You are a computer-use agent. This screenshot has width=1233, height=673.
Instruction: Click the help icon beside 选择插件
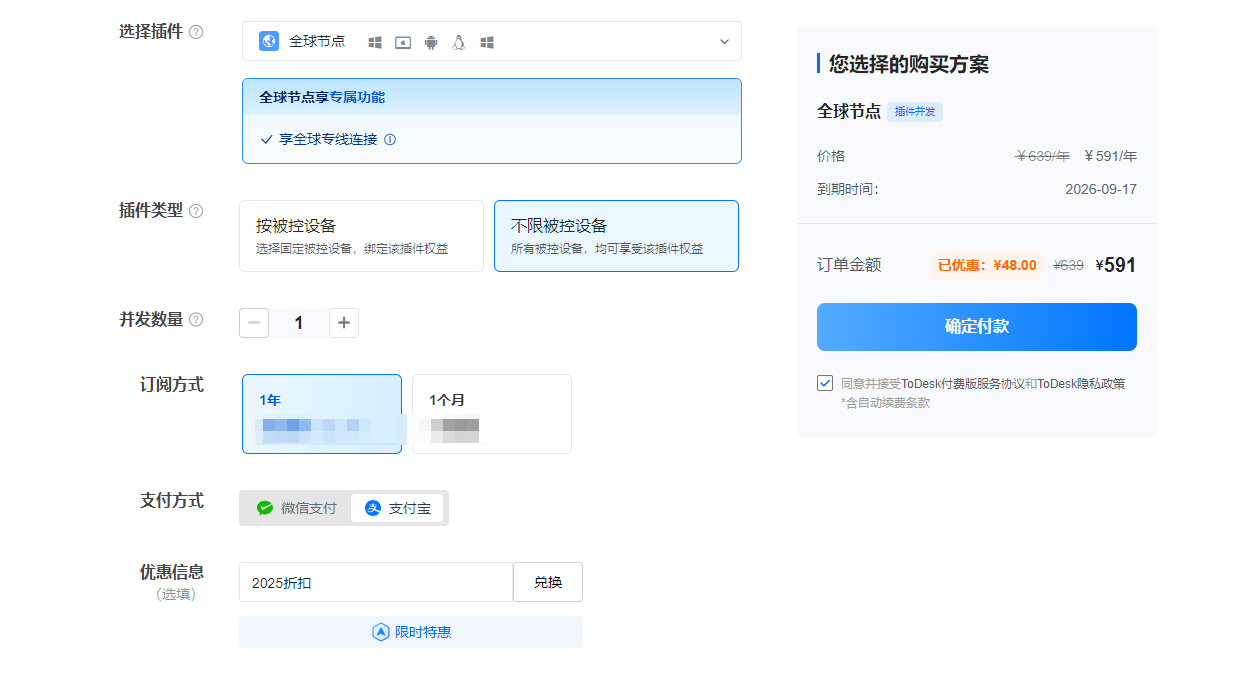(x=196, y=32)
